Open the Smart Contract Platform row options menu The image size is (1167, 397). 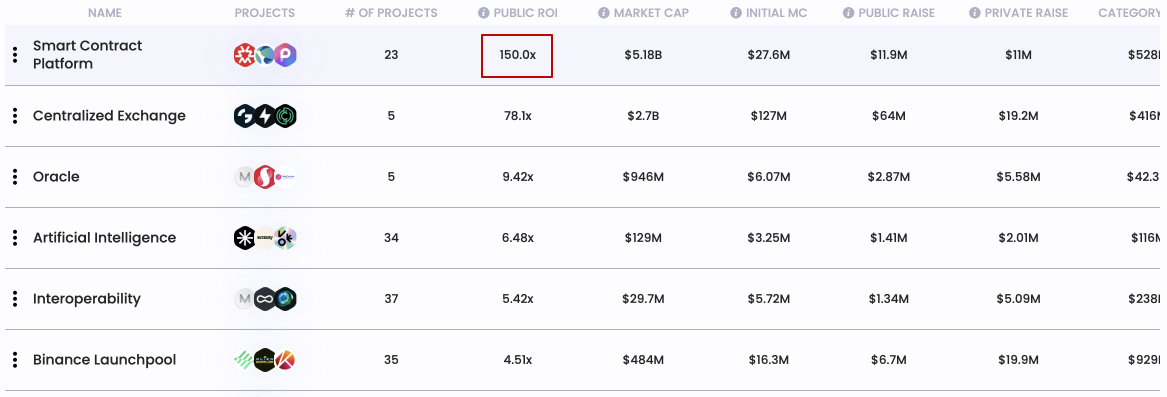[x=15, y=55]
